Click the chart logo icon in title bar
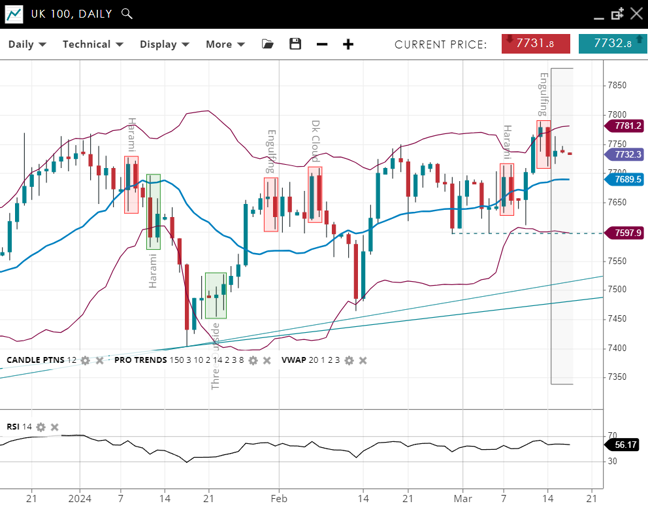Image resolution: width=648 pixels, height=508 pixels. click(x=14, y=14)
